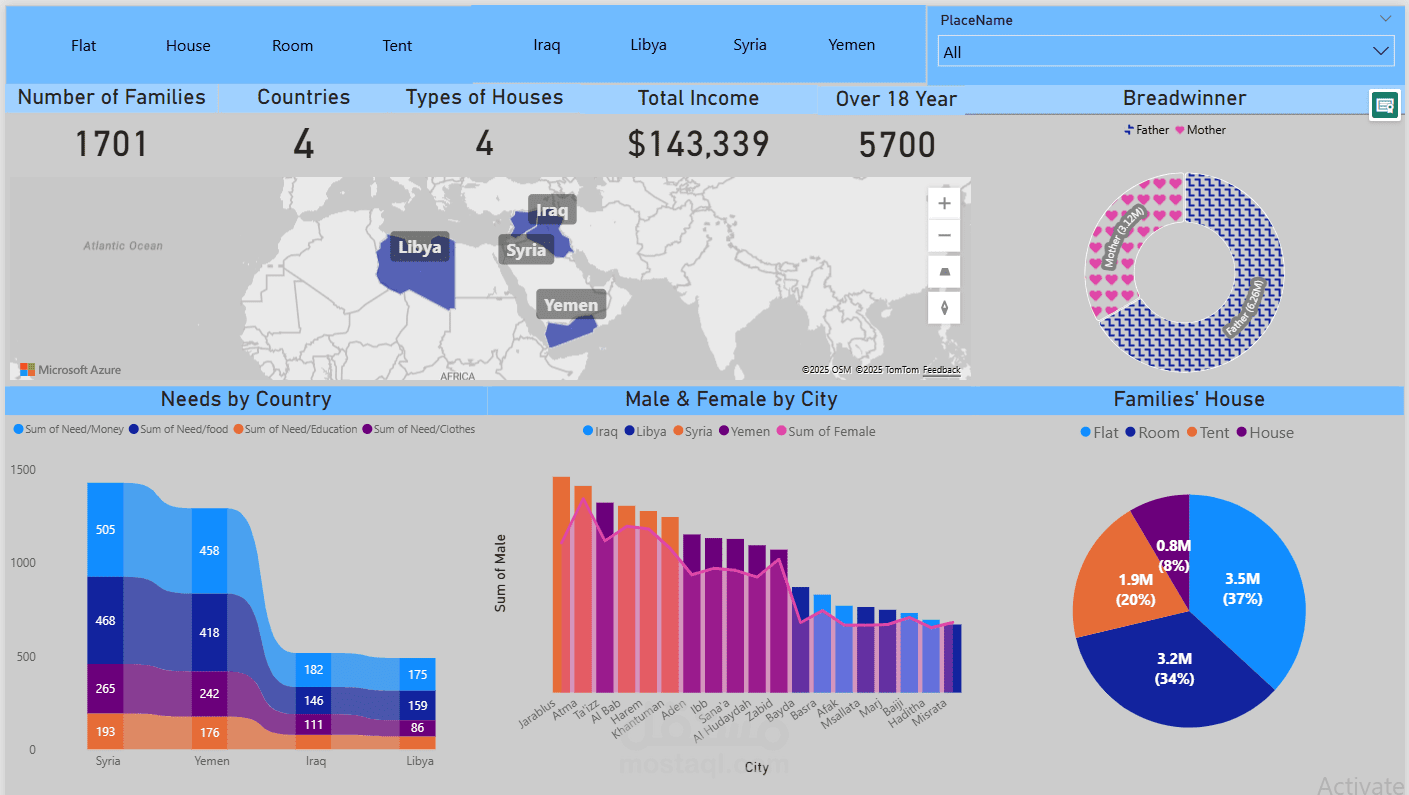Screen dimensions: 1409x795
Task: Toggle the Flat house type filter
Action: (x=84, y=46)
